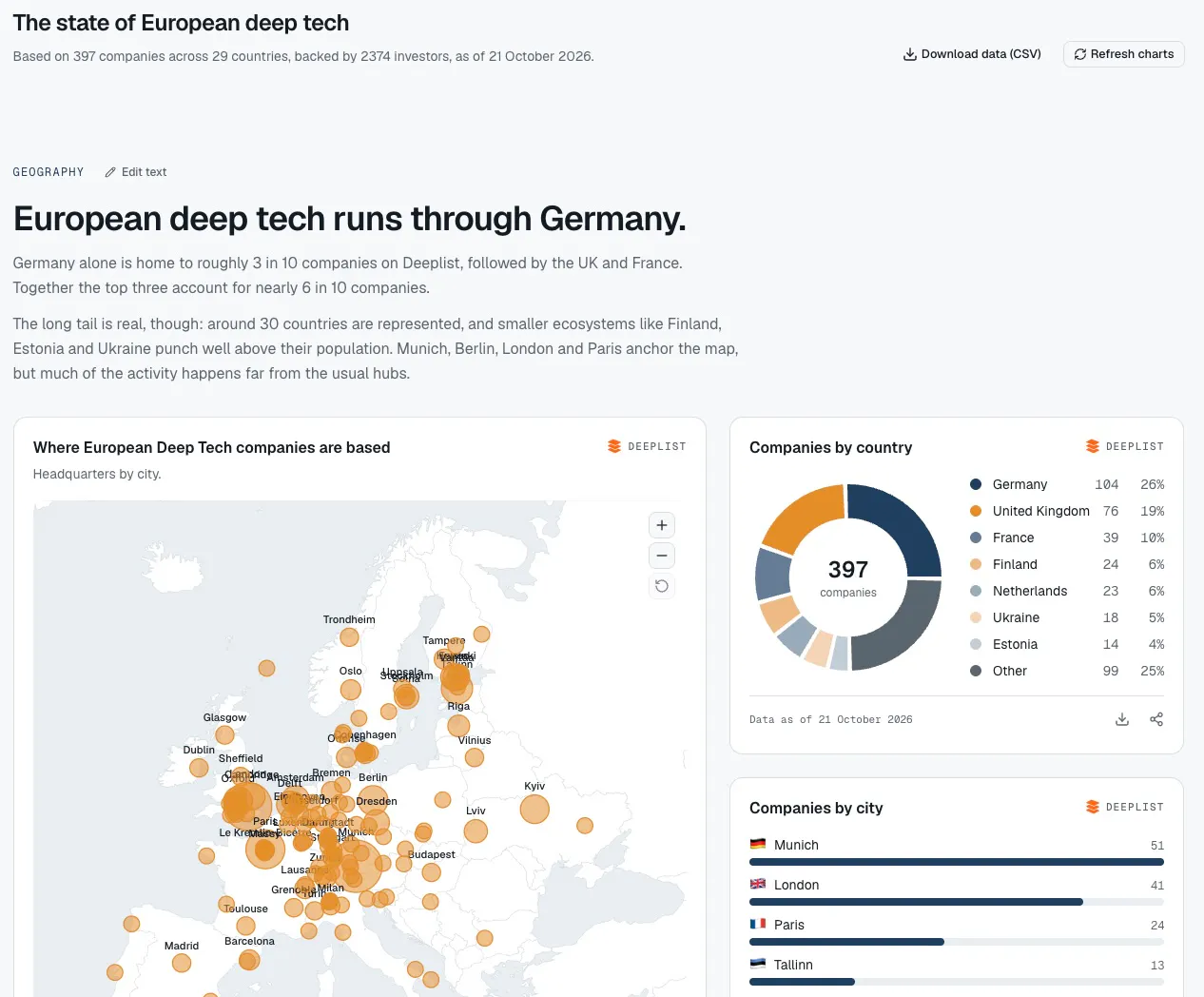1204x997 pixels.
Task: Click the 397 companies donut center
Action: click(x=848, y=577)
